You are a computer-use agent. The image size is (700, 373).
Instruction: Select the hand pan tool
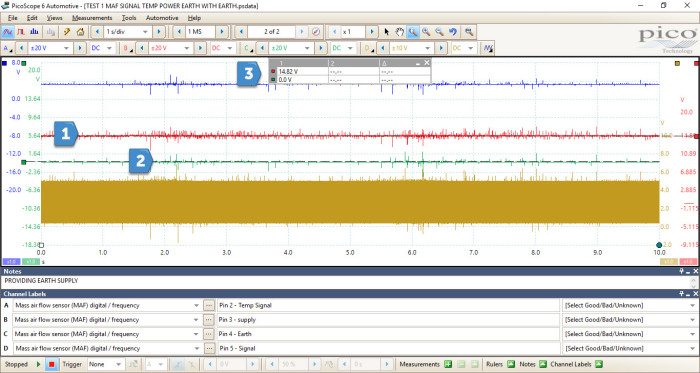click(400, 32)
